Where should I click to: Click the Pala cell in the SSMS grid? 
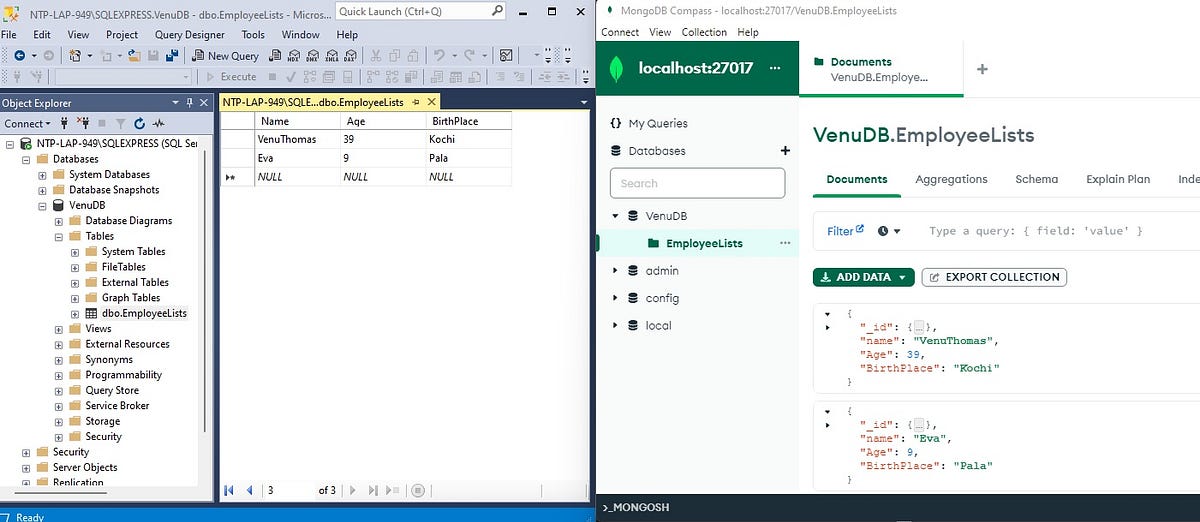(468, 158)
